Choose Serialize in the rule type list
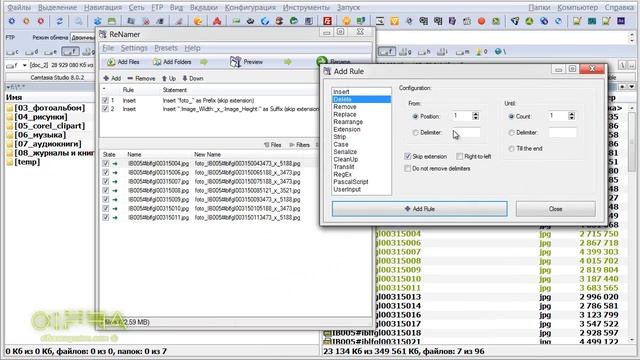This screenshot has width=640, height=360. tap(345, 152)
